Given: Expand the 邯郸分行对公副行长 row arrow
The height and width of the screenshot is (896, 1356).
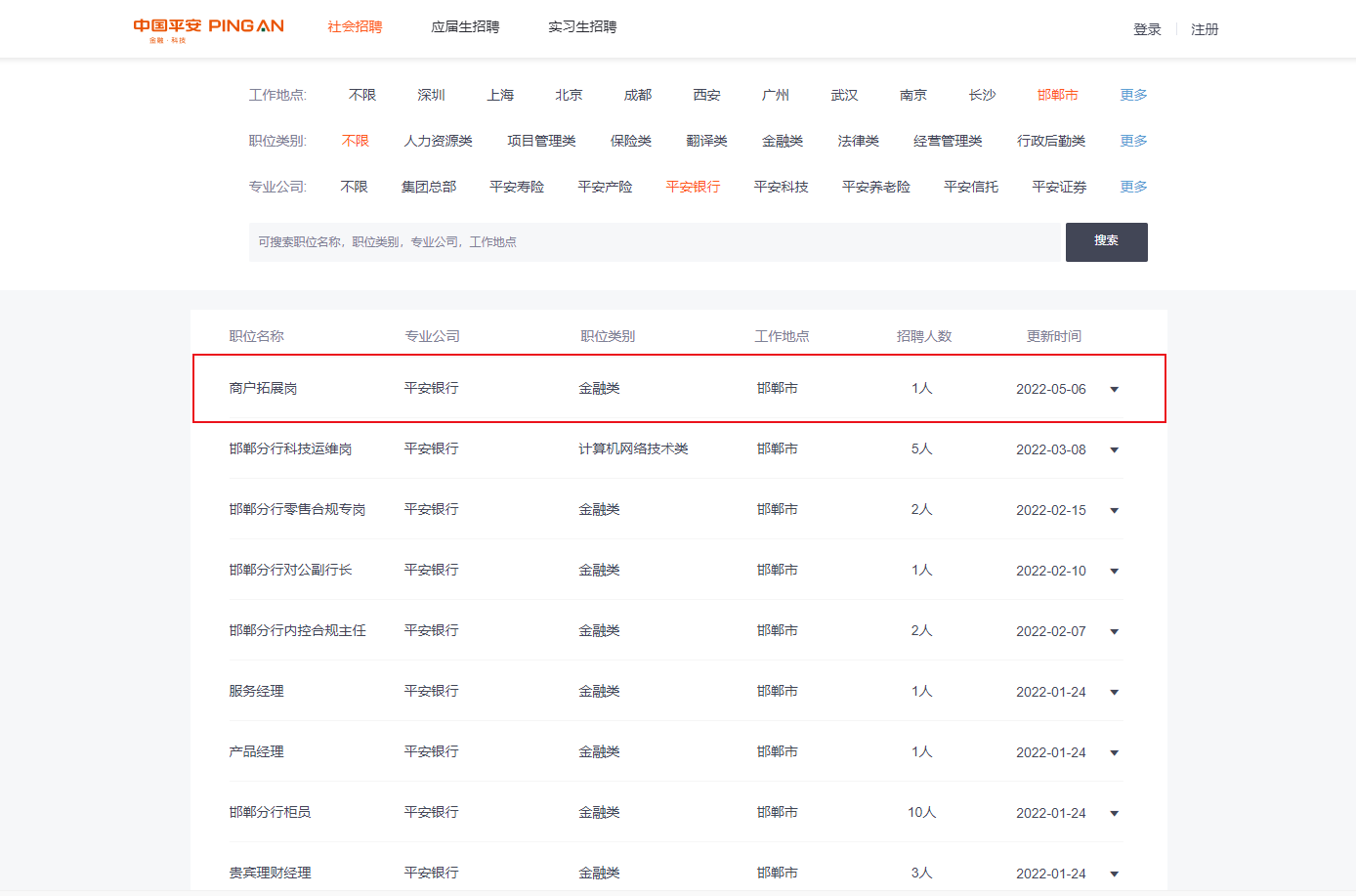Looking at the screenshot, I should tap(1114, 572).
